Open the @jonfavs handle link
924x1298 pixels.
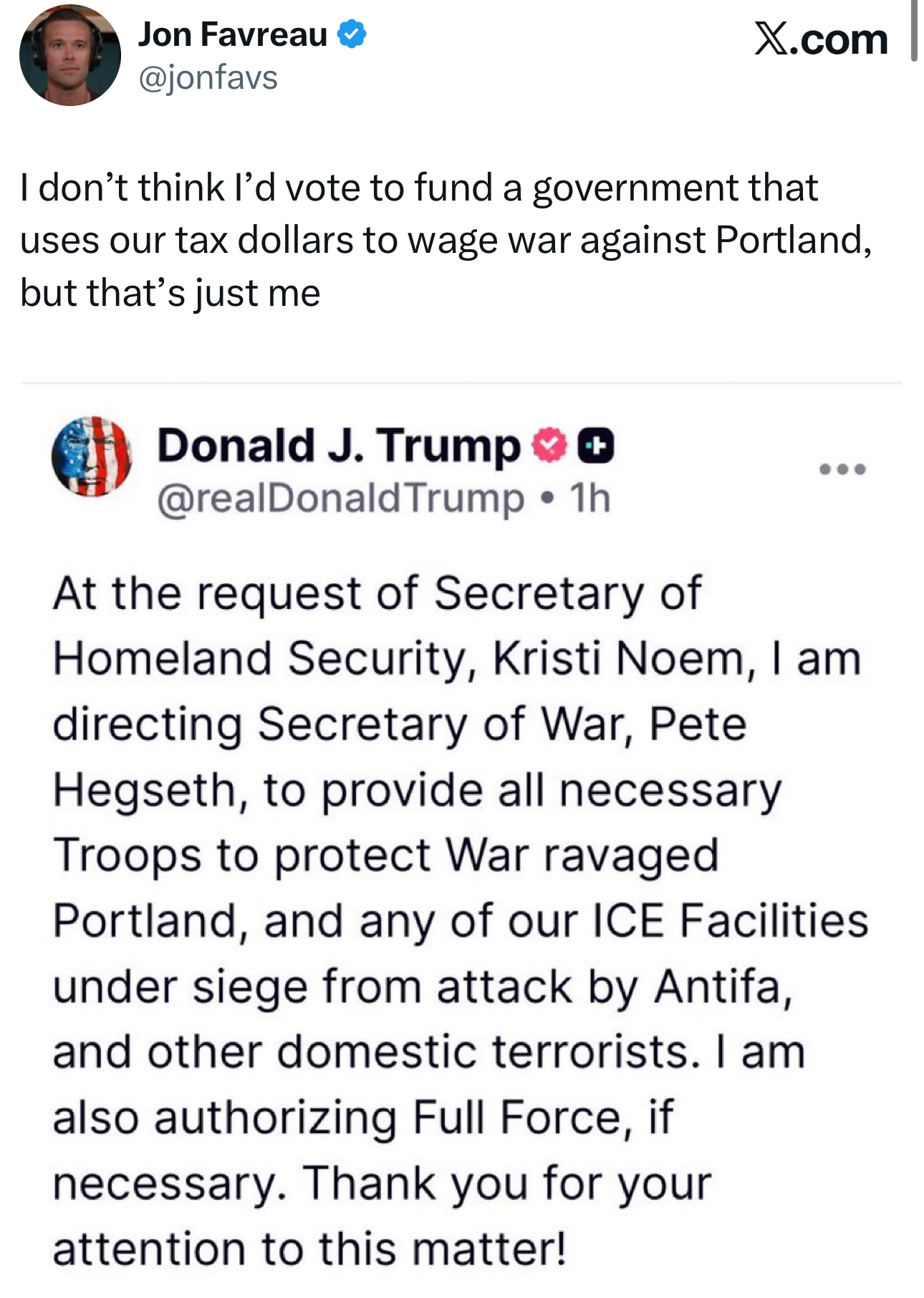208,77
